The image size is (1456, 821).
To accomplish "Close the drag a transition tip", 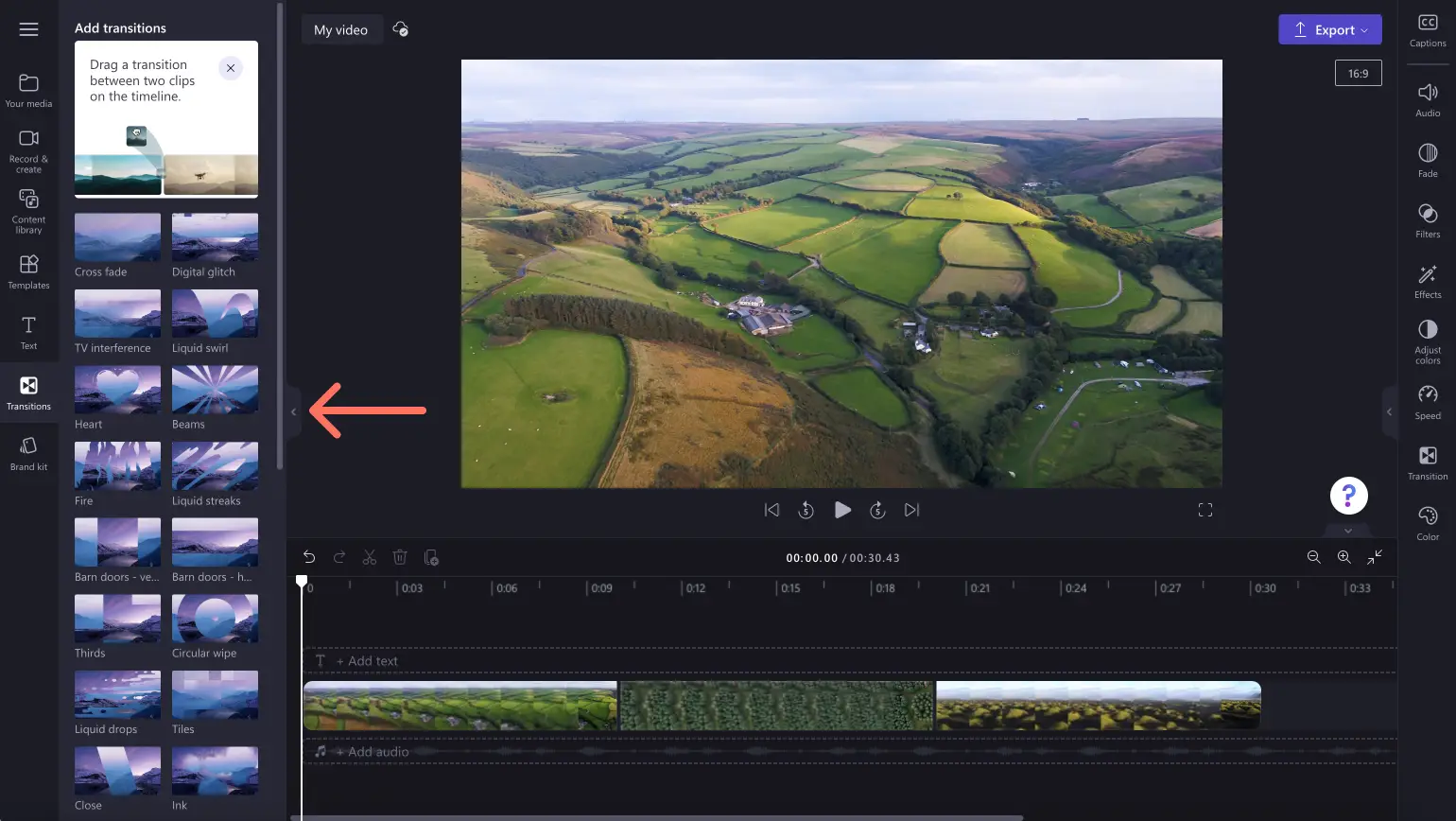I will [231, 68].
